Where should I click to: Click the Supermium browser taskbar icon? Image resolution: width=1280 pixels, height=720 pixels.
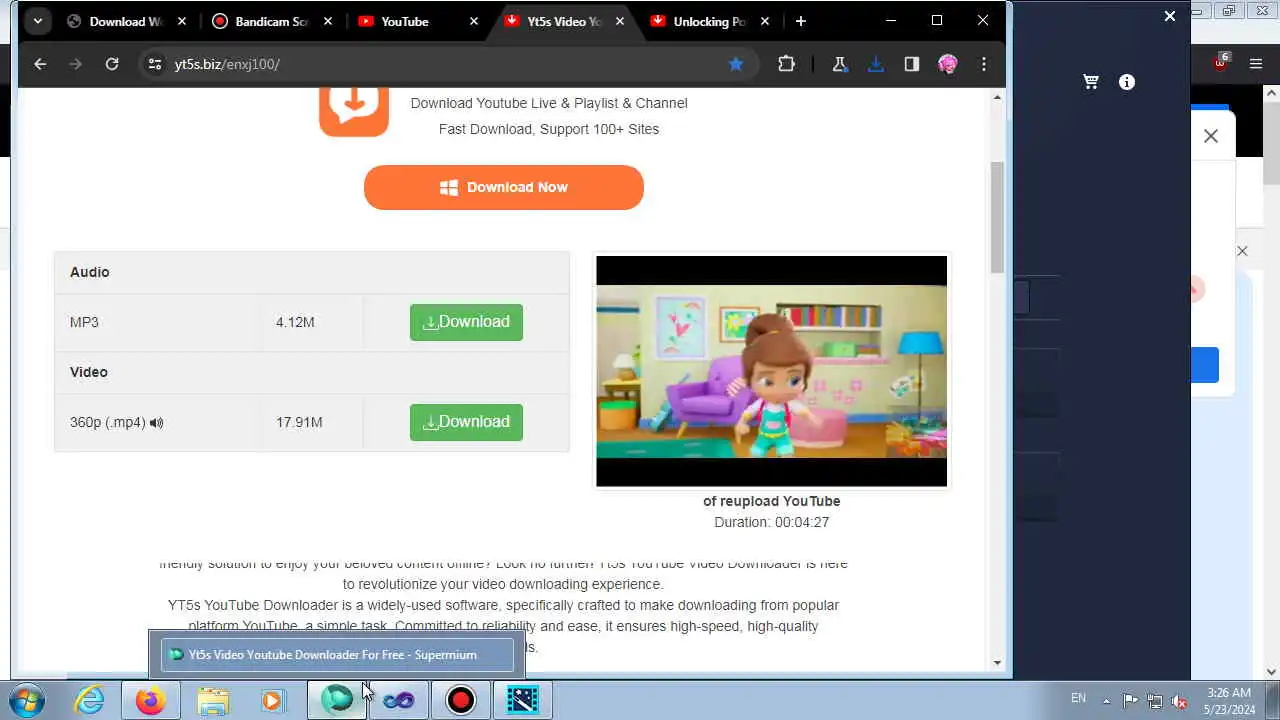(337, 700)
